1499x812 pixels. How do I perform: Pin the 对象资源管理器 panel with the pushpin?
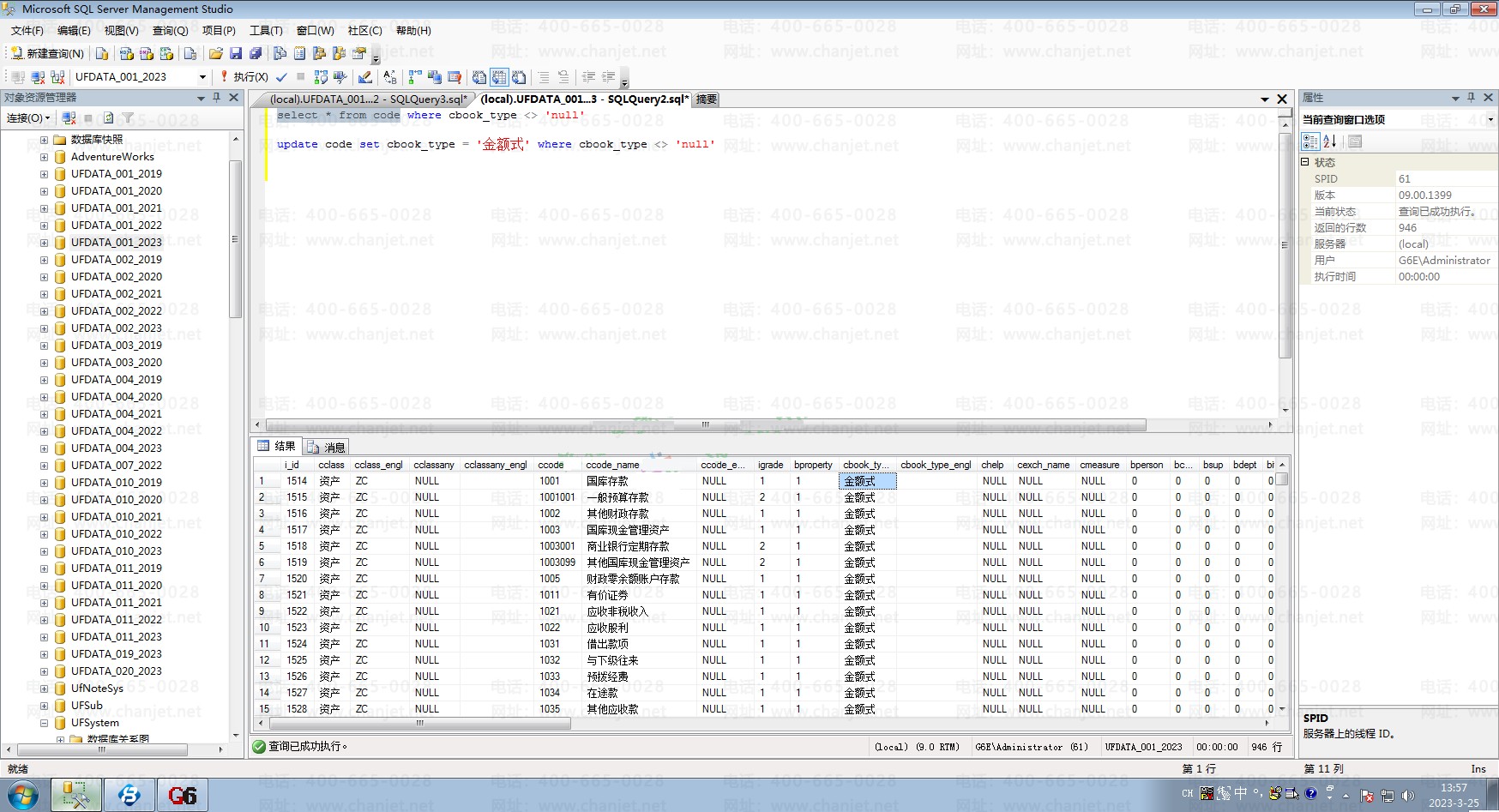click(217, 98)
